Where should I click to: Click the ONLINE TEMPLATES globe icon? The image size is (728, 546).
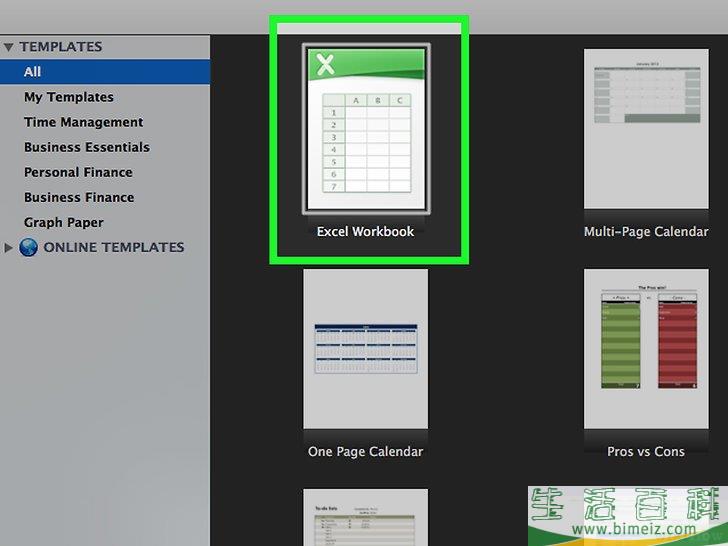pos(28,247)
